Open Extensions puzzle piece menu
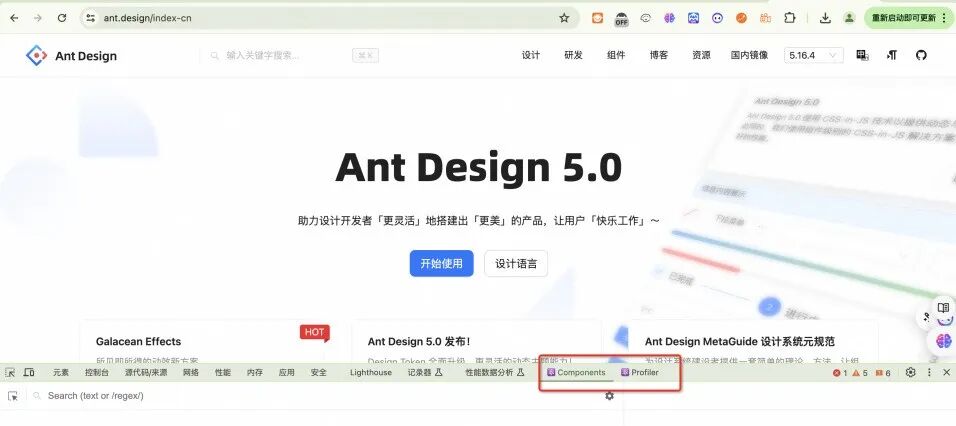The width and height of the screenshot is (956, 426). click(790, 18)
